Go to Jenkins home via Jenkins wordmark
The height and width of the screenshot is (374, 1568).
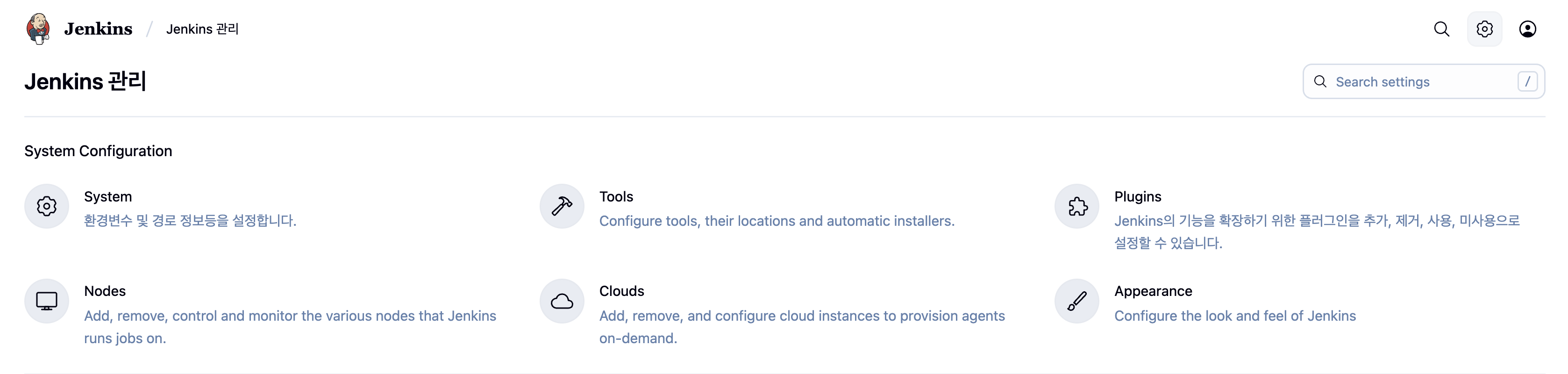pyautogui.click(x=98, y=29)
